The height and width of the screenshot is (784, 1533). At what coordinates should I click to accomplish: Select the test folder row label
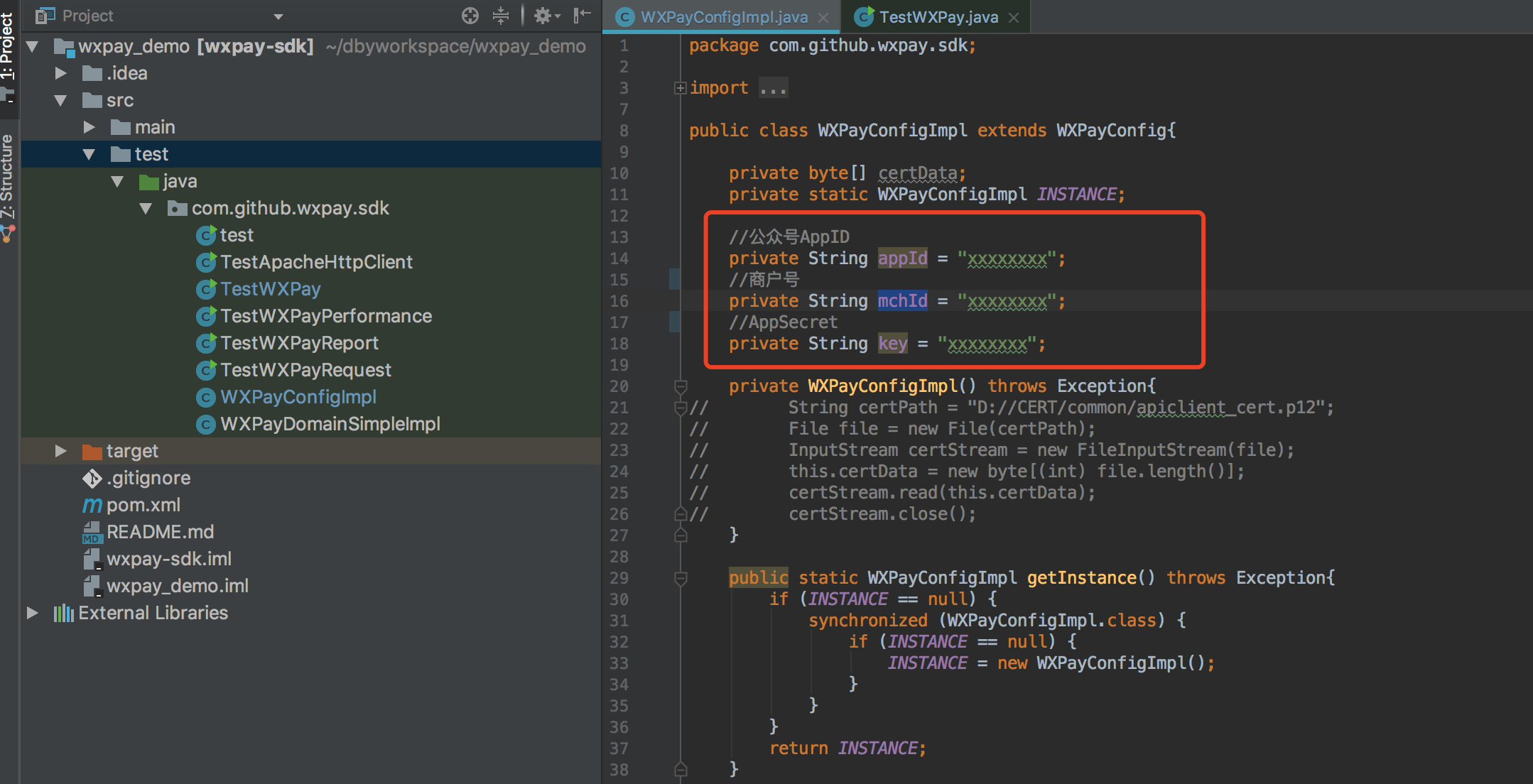point(151,154)
